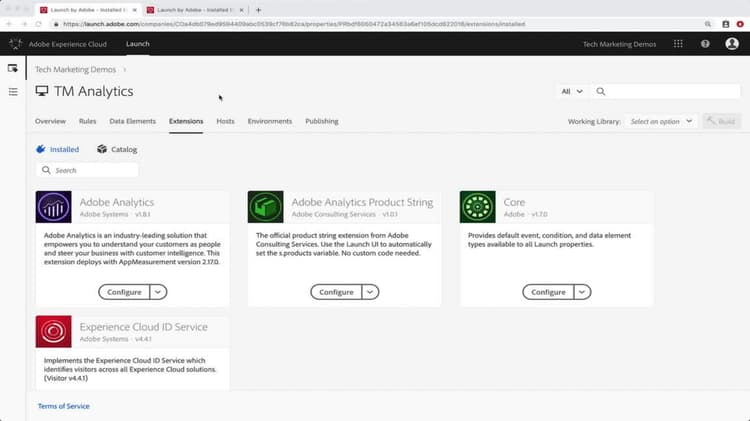Click the Adobe Analytics extension icon
The height and width of the screenshot is (421, 750).
[54, 207]
